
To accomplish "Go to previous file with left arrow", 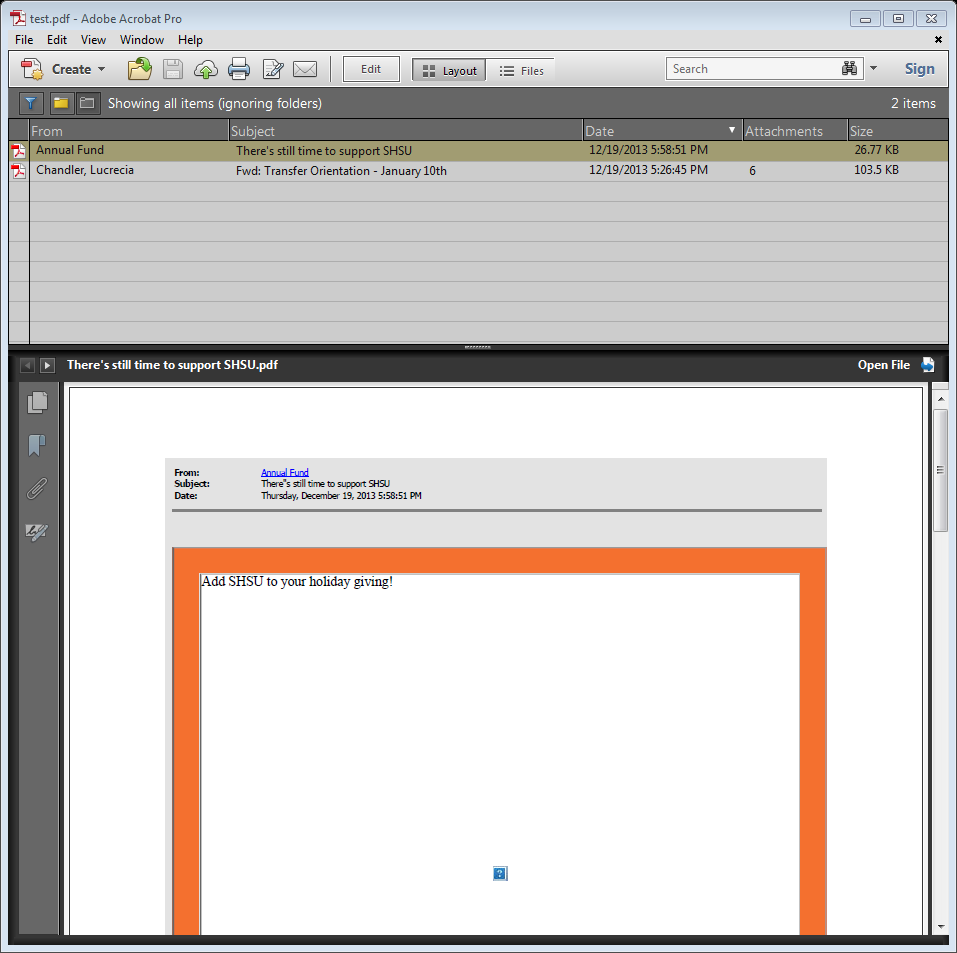I will click(x=27, y=365).
